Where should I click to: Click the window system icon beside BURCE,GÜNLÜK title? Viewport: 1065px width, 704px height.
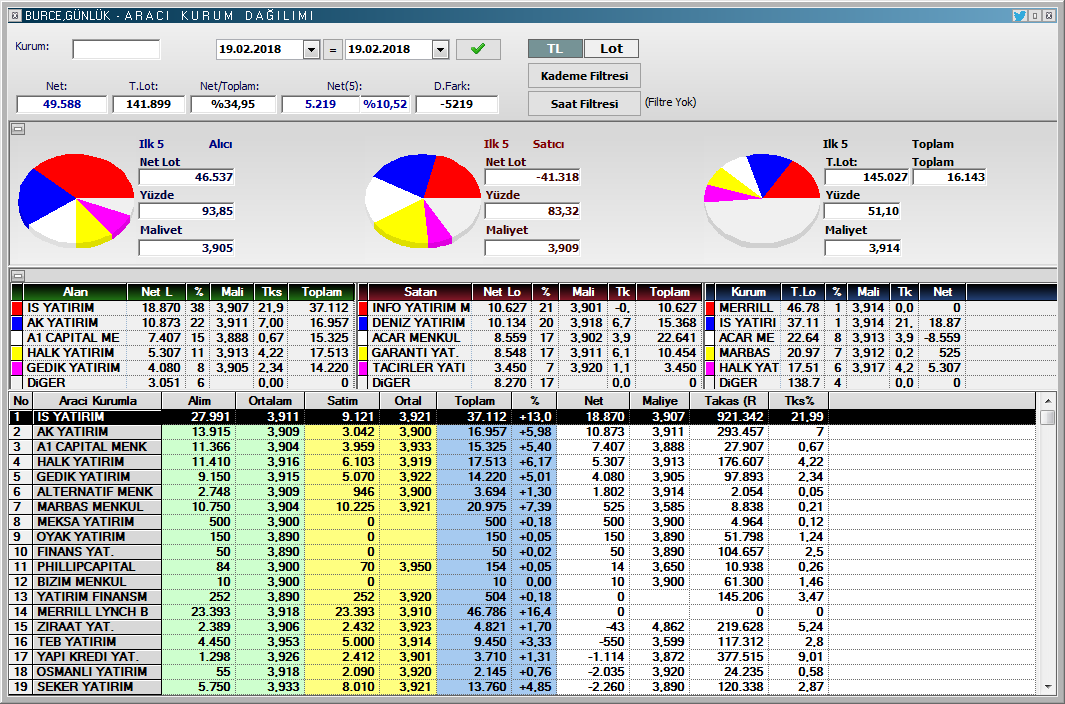15,15
